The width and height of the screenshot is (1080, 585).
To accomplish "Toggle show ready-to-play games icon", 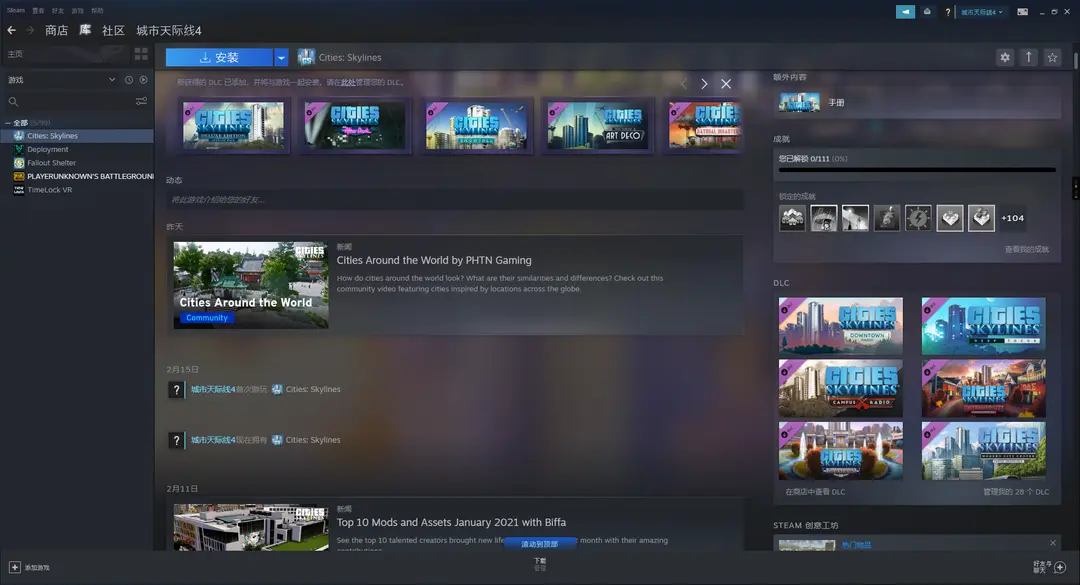I will (143, 80).
